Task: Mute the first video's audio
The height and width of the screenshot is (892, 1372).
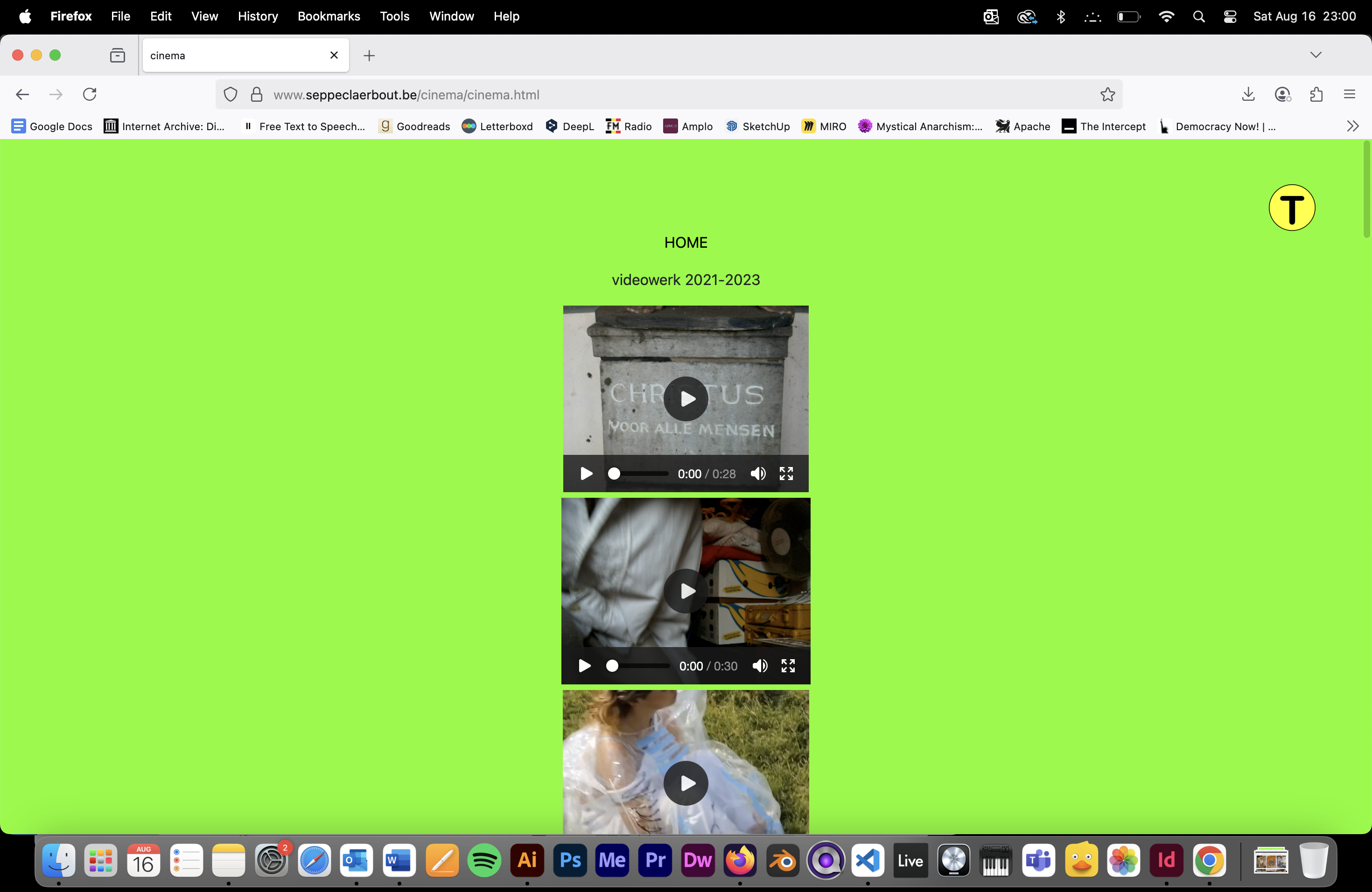Action: [x=758, y=474]
